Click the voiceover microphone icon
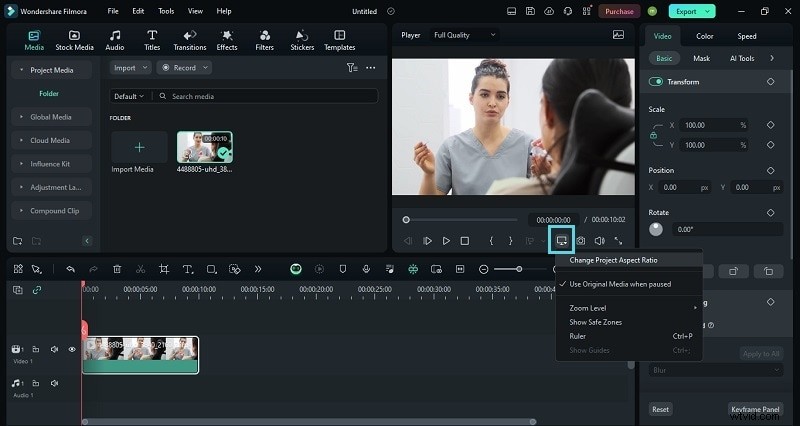This screenshot has width=800, height=426. click(366, 269)
